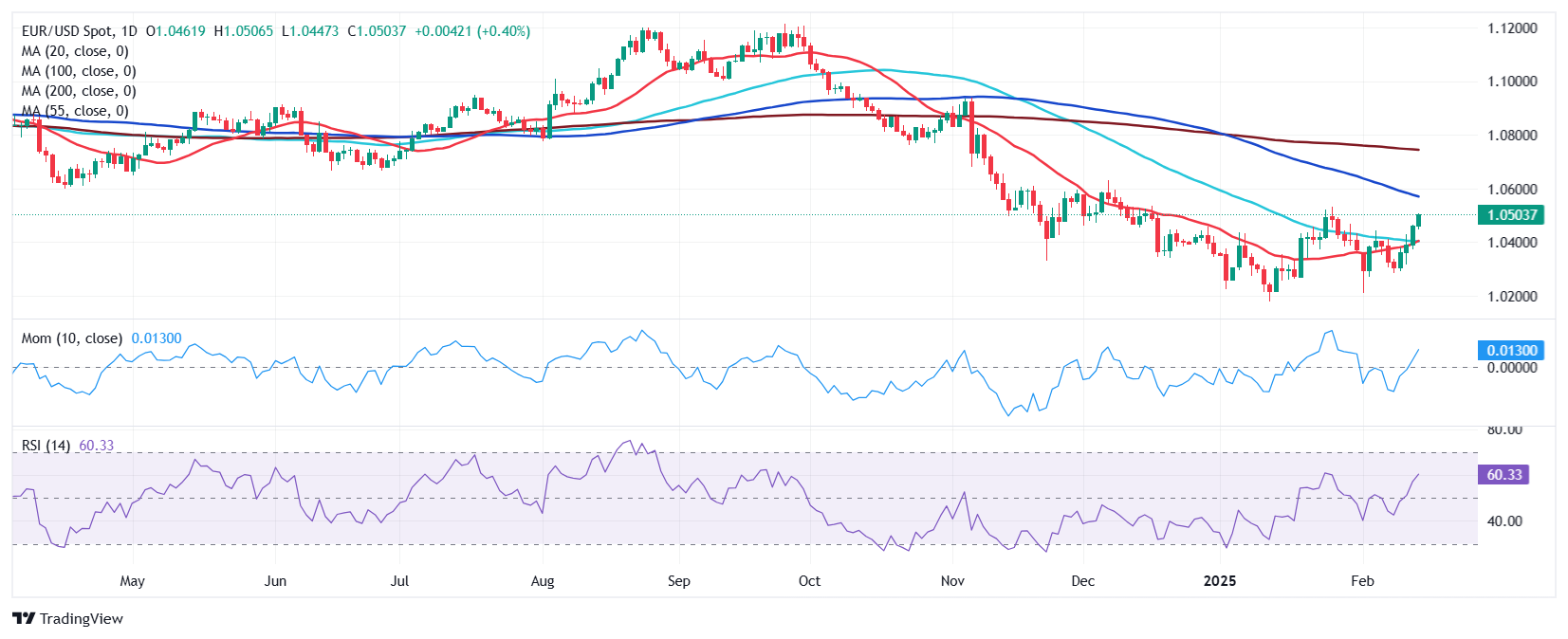Click the EUR/USD Spot symbol title
Viewport: 1568px width, 639px height.
click(x=66, y=31)
